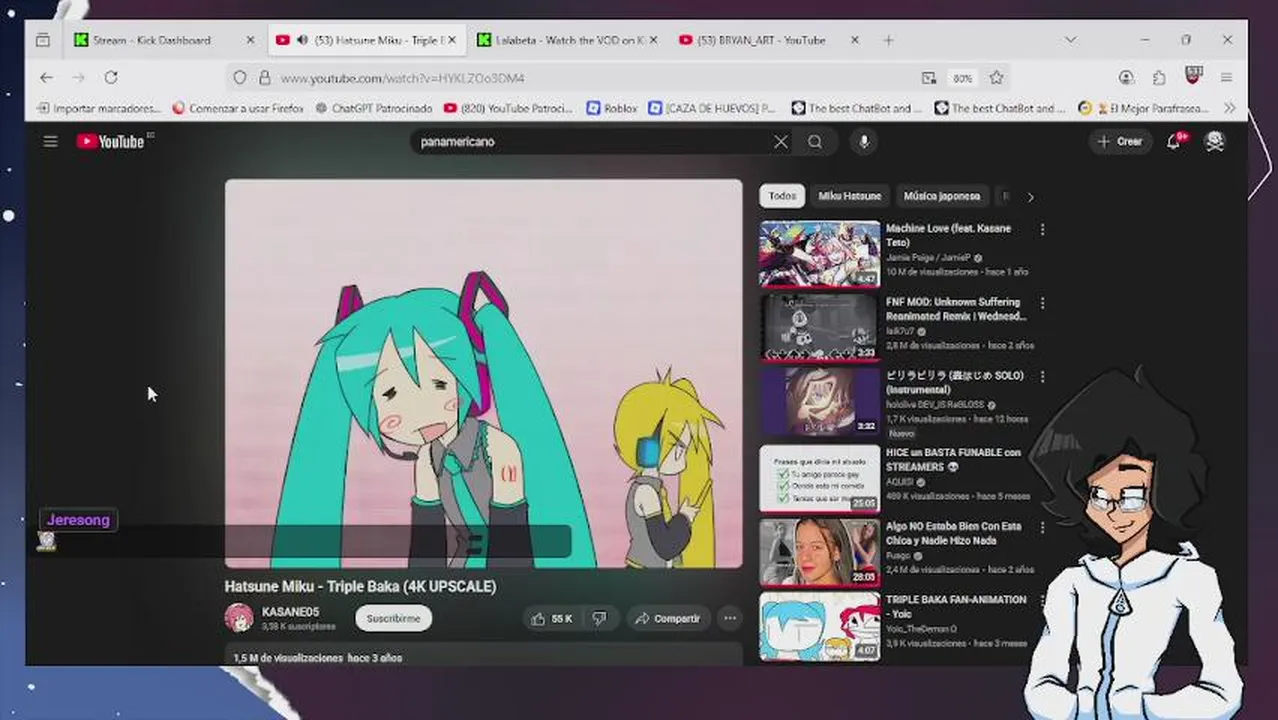Open Firefox extensions puzzle icon
This screenshot has width=1278, height=720.
[1159, 77]
